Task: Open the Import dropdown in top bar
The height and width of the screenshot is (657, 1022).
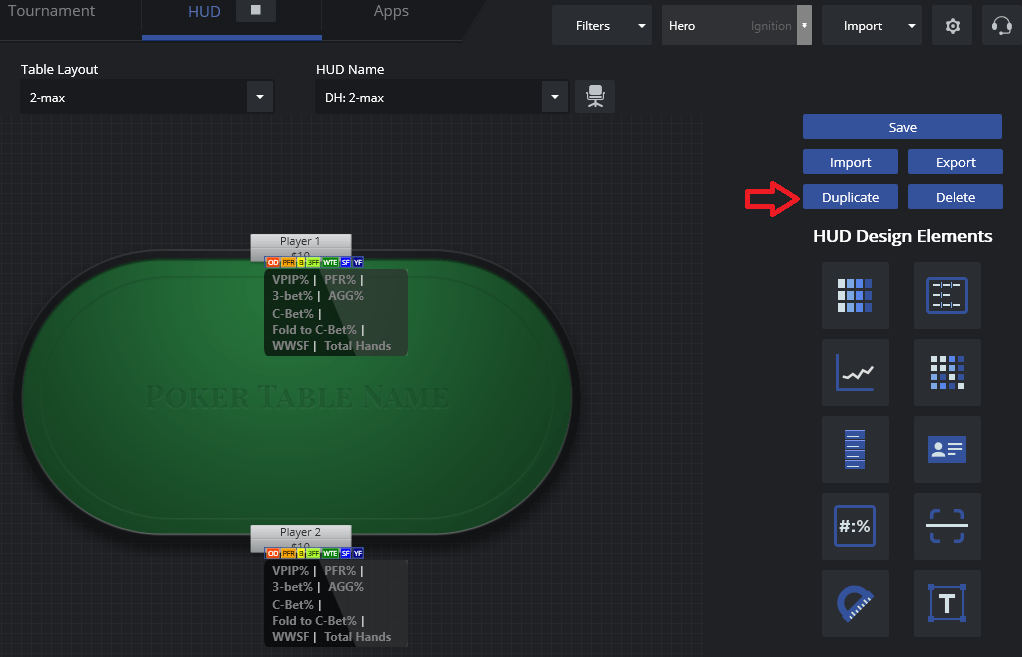Action: click(871, 25)
